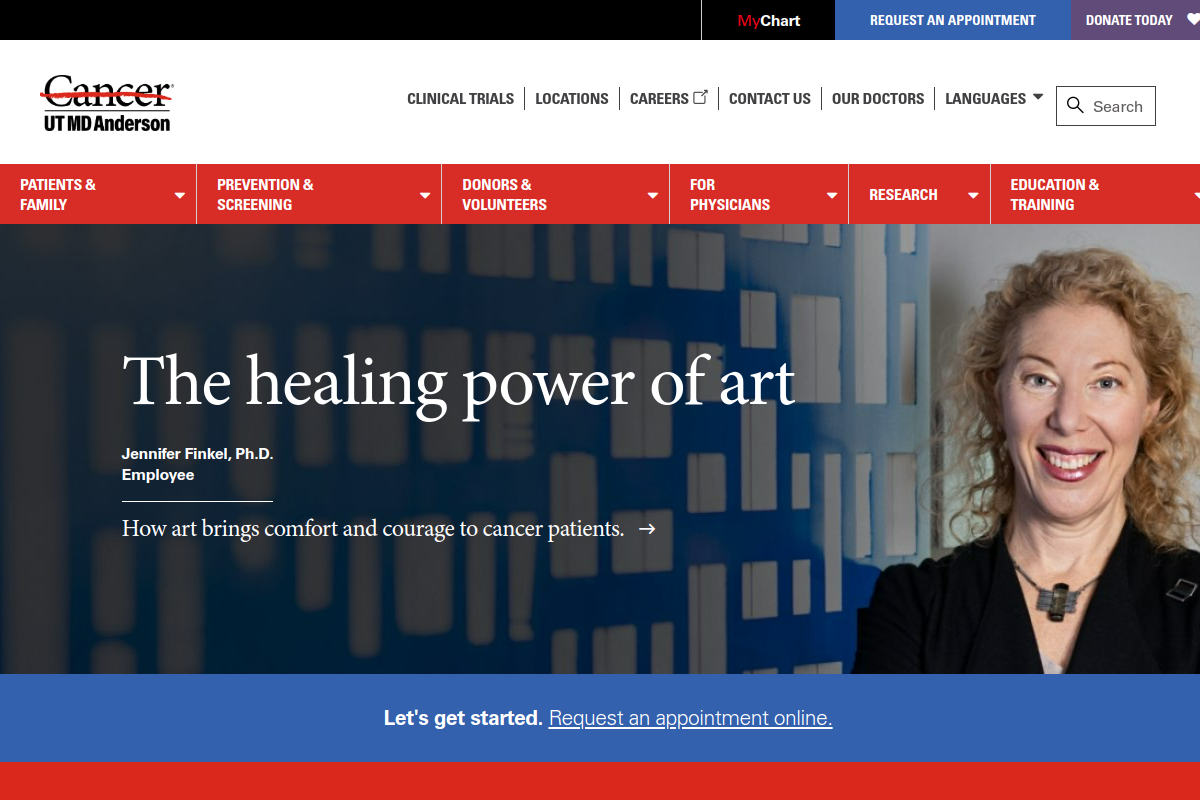Open the Donors & Volunteers dropdown
Image resolution: width=1200 pixels, height=800 pixels.
[x=555, y=194]
